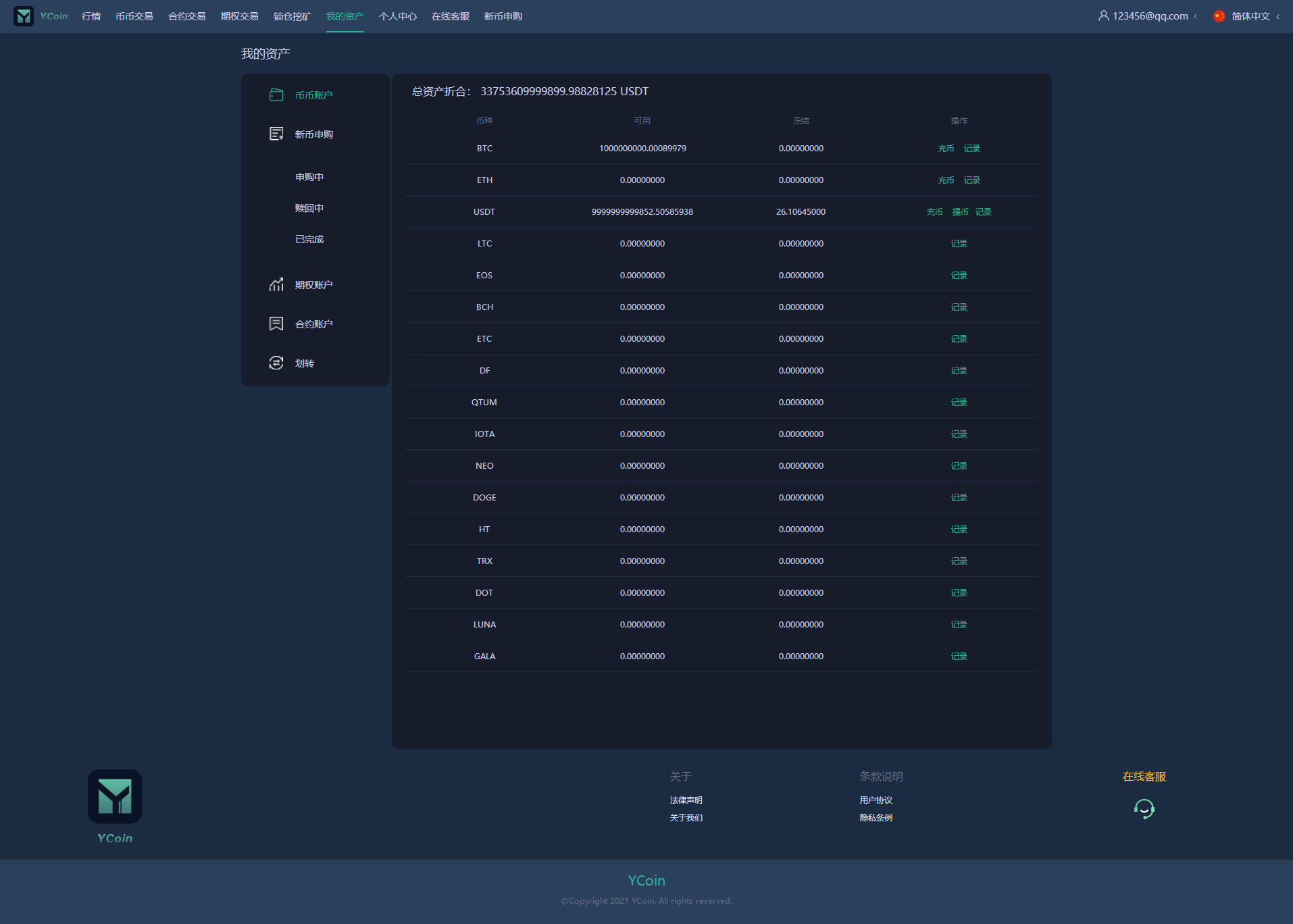Expand the 123456@qq.com account dropdown

click(1150, 16)
